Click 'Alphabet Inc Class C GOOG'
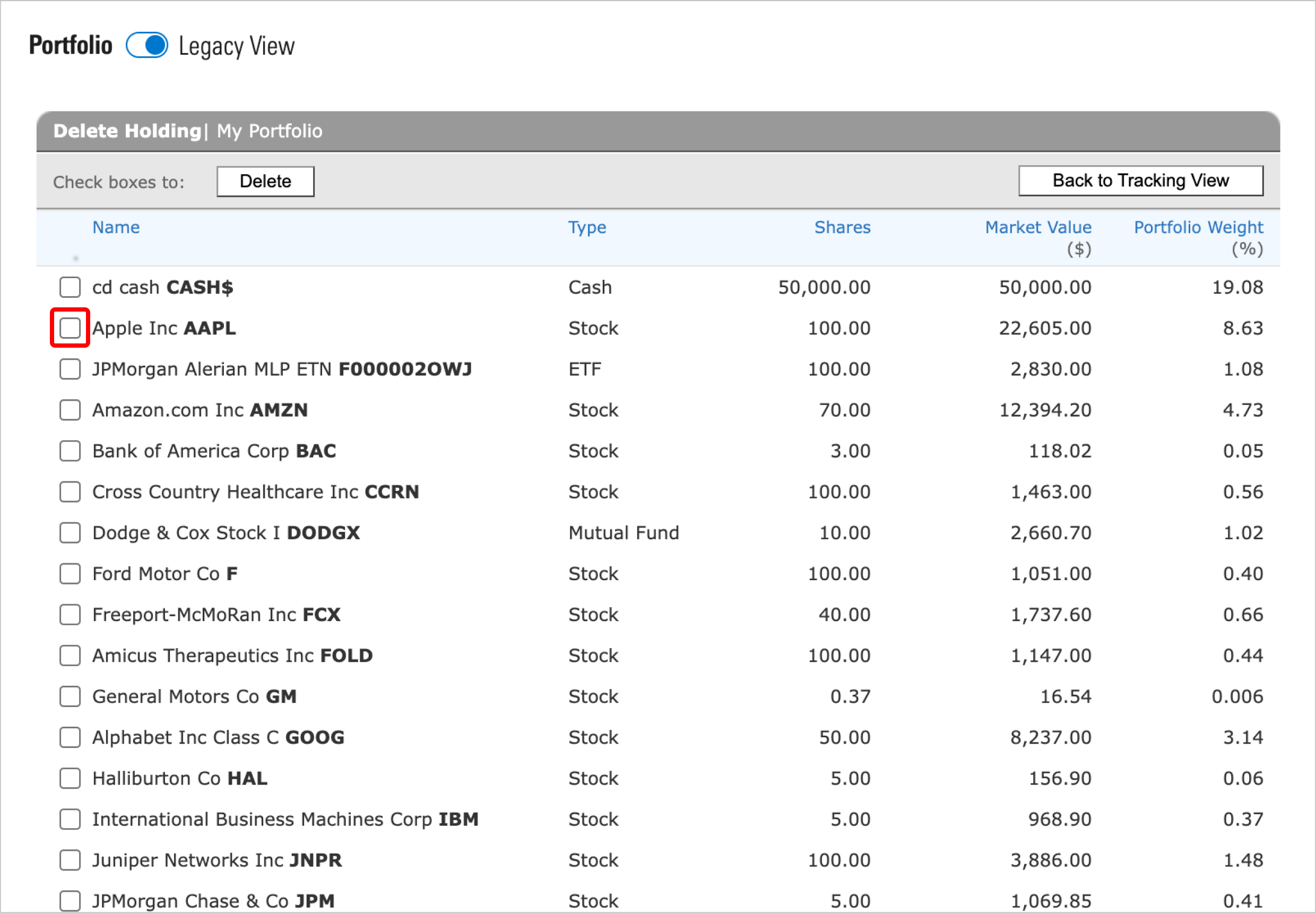The width and height of the screenshot is (1316, 913). pos(219,737)
